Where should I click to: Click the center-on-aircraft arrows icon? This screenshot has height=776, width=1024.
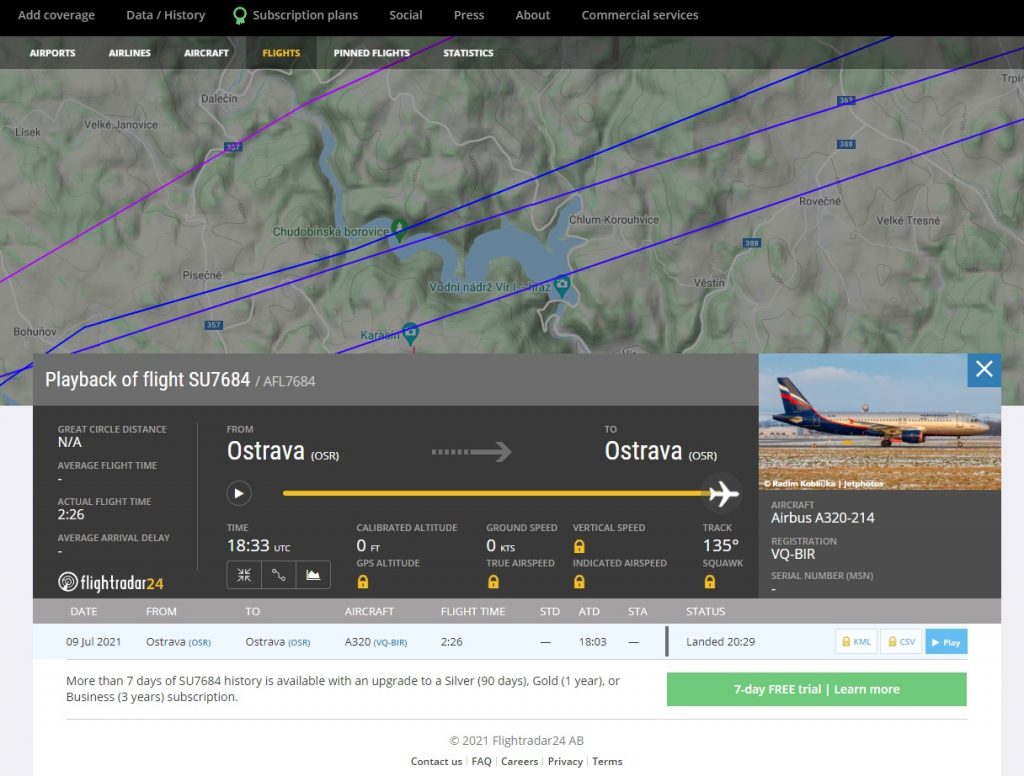coord(244,575)
